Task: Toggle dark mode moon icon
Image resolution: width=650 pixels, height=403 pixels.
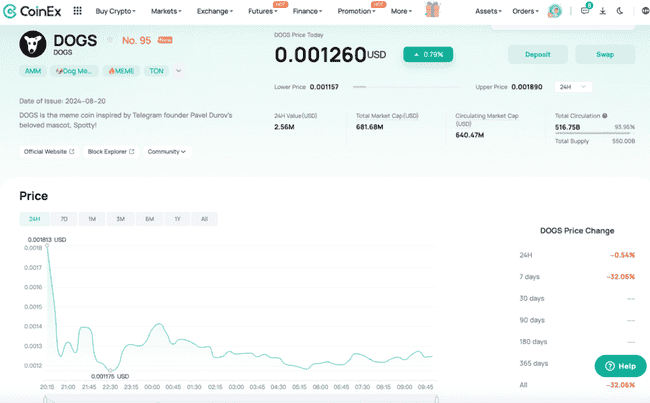Action: [620, 11]
